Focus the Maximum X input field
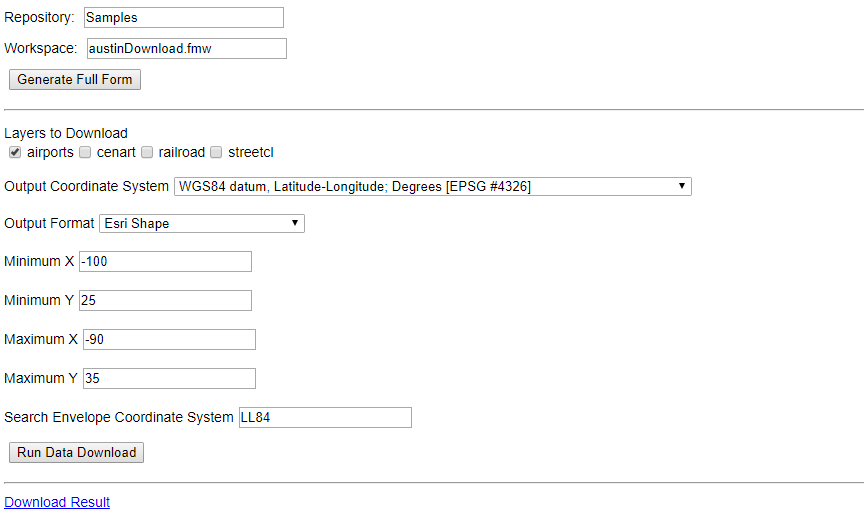Viewport: 864px width, 528px height. click(169, 340)
